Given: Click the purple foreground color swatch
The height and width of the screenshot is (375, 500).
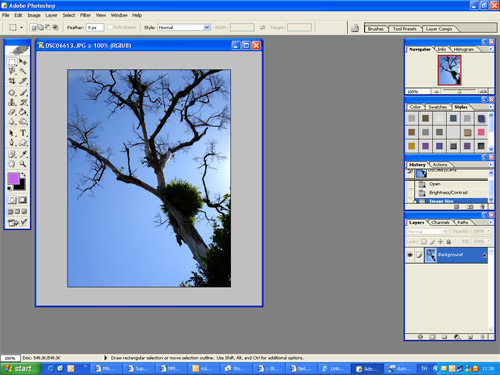Looking at the screenshot, I should click(13, 178).
